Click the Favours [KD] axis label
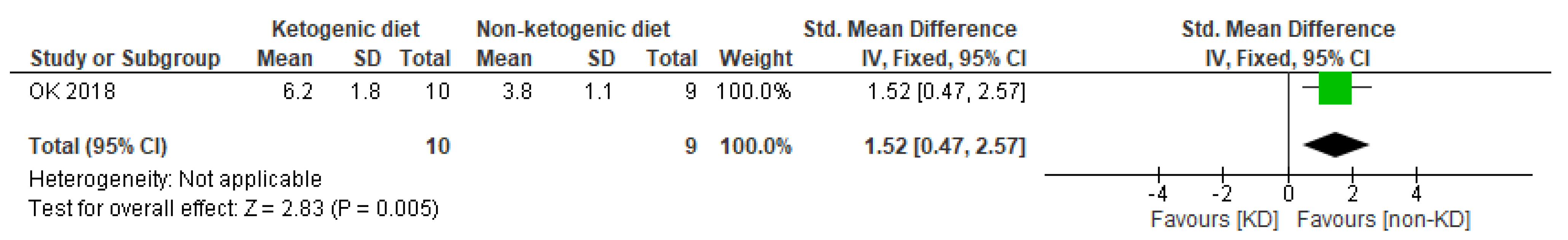1568x240 pixels. point(1215,219)
